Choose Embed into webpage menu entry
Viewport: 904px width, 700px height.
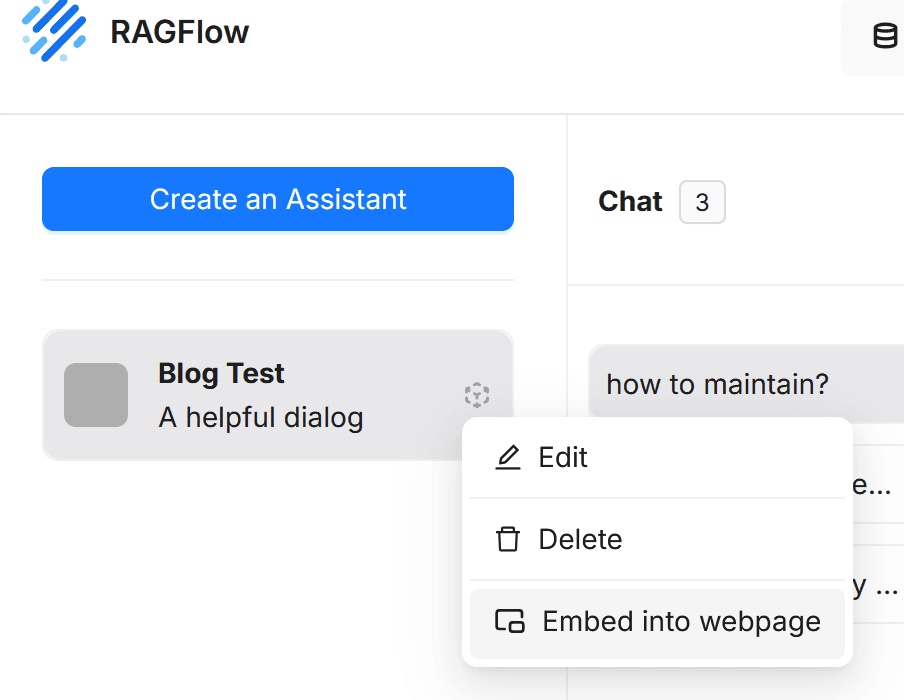coord(681,621)
